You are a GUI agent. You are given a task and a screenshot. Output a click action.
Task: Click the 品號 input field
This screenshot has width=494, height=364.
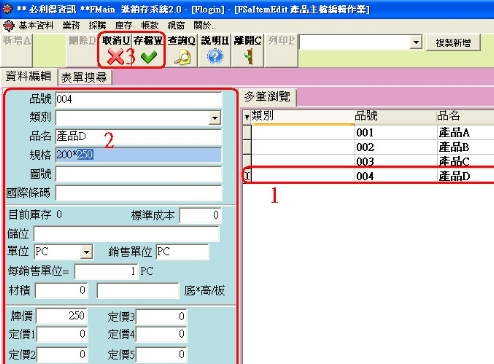[138, 99]
